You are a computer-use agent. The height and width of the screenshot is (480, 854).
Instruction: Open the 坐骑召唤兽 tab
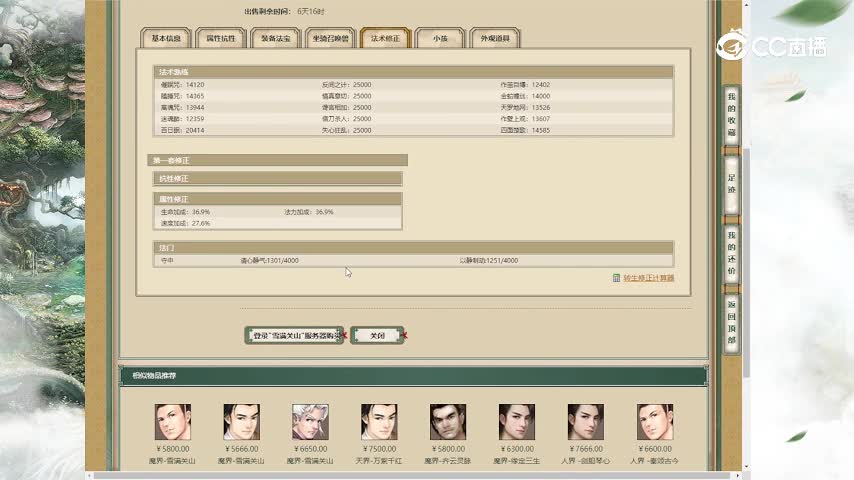tap(330, 39)
